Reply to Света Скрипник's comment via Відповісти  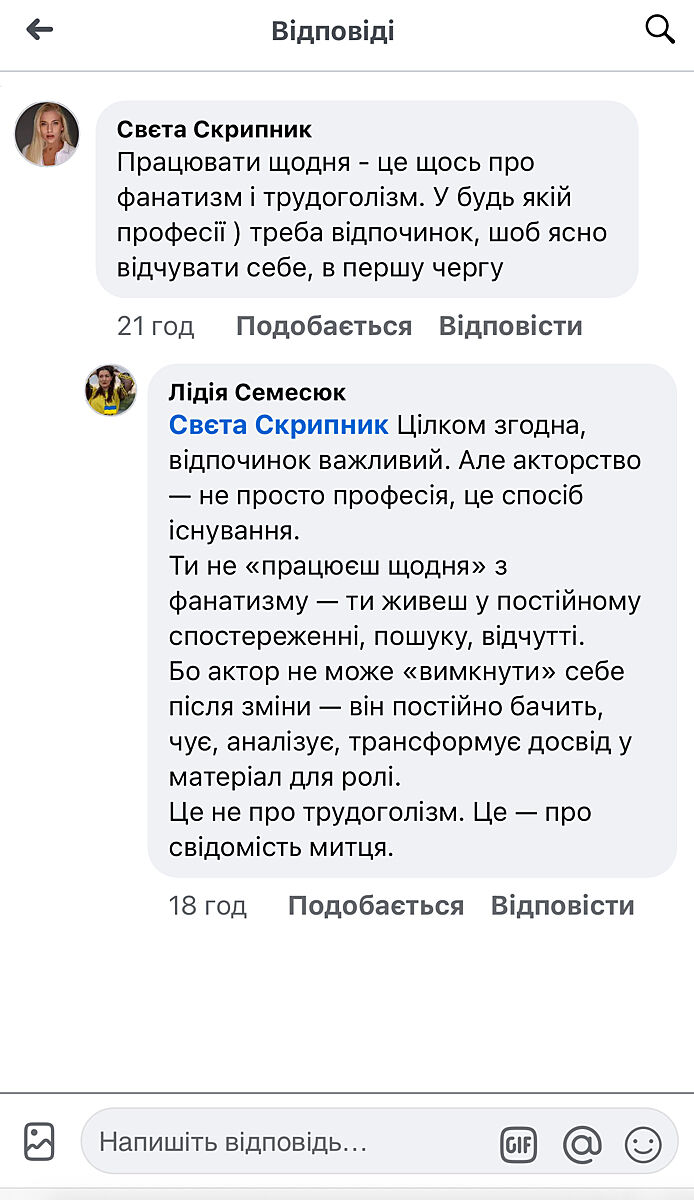pyautogui.click(x=510, y=326)
